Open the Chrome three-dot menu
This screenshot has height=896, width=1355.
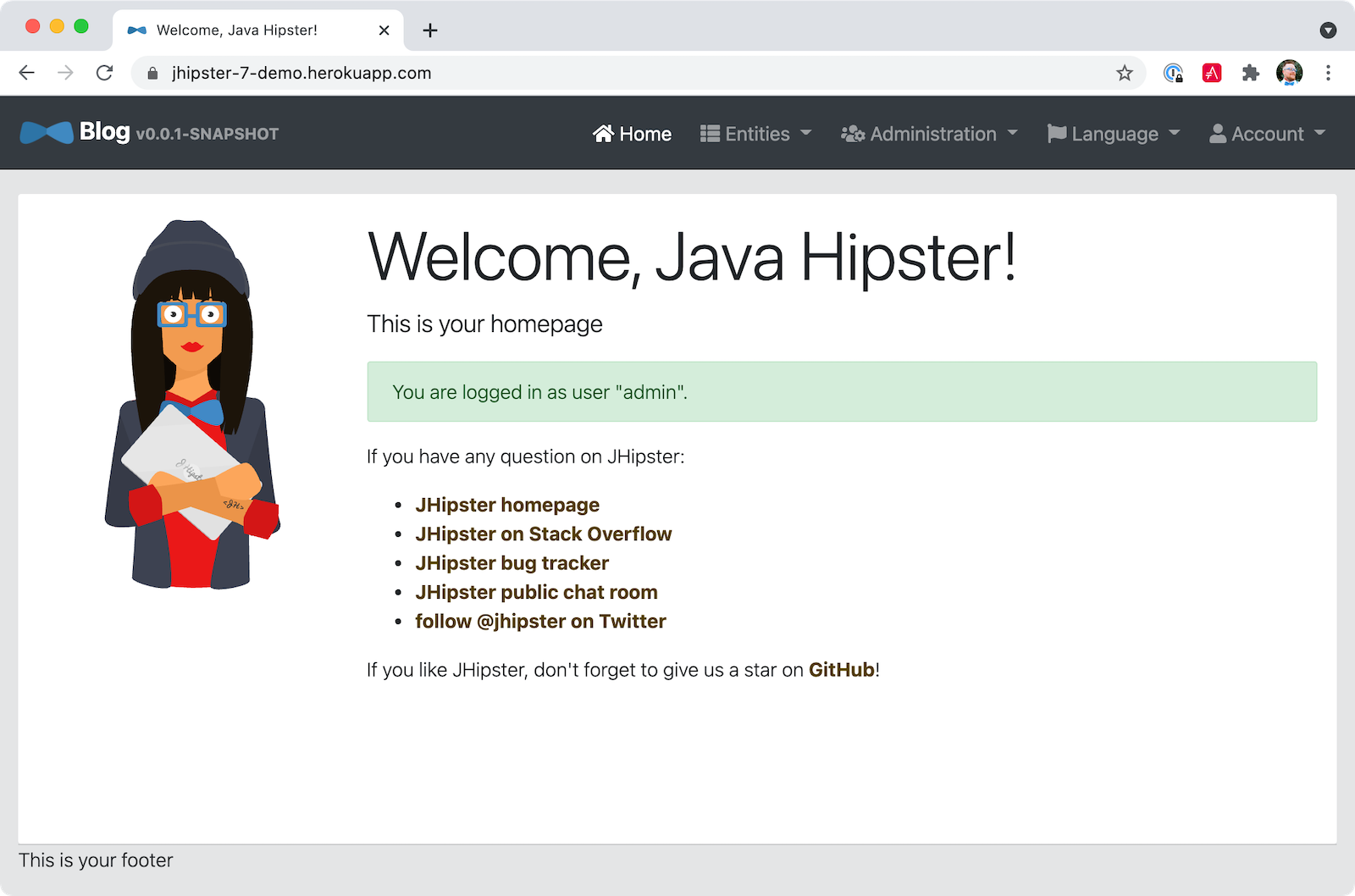(x=1328, y=73)
